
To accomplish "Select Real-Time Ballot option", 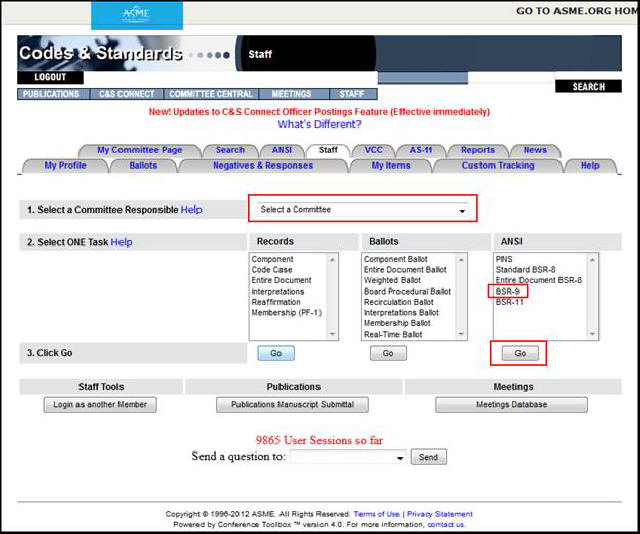I will point(393,334).
